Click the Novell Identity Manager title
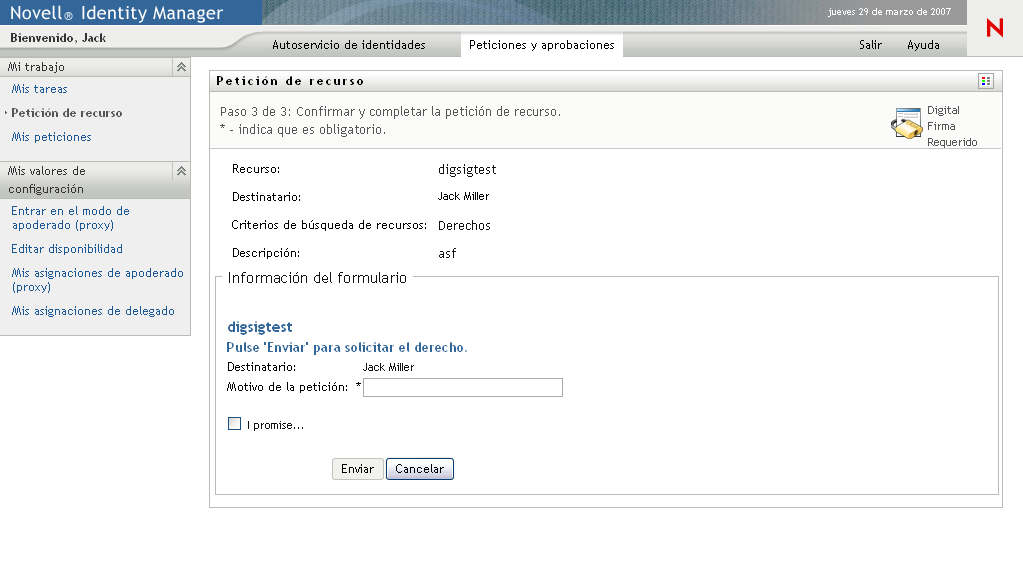Screen dimensions: 1023x571 click(116, 12)
